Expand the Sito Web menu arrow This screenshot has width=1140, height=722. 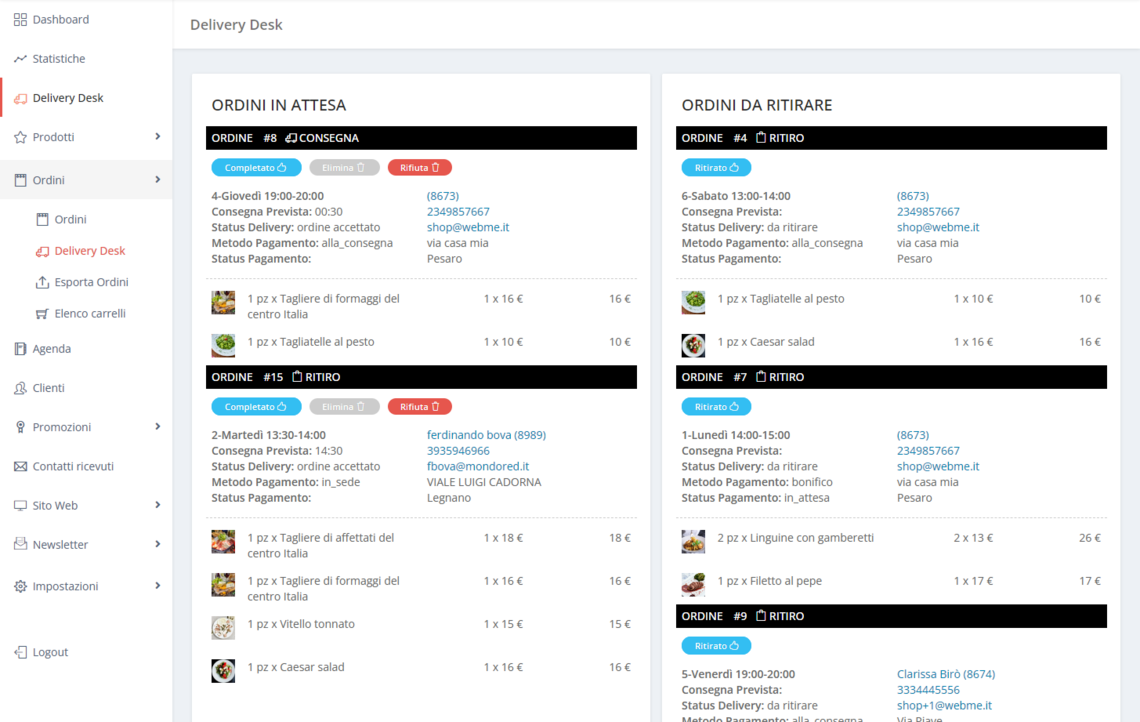(x=157, y=506)
